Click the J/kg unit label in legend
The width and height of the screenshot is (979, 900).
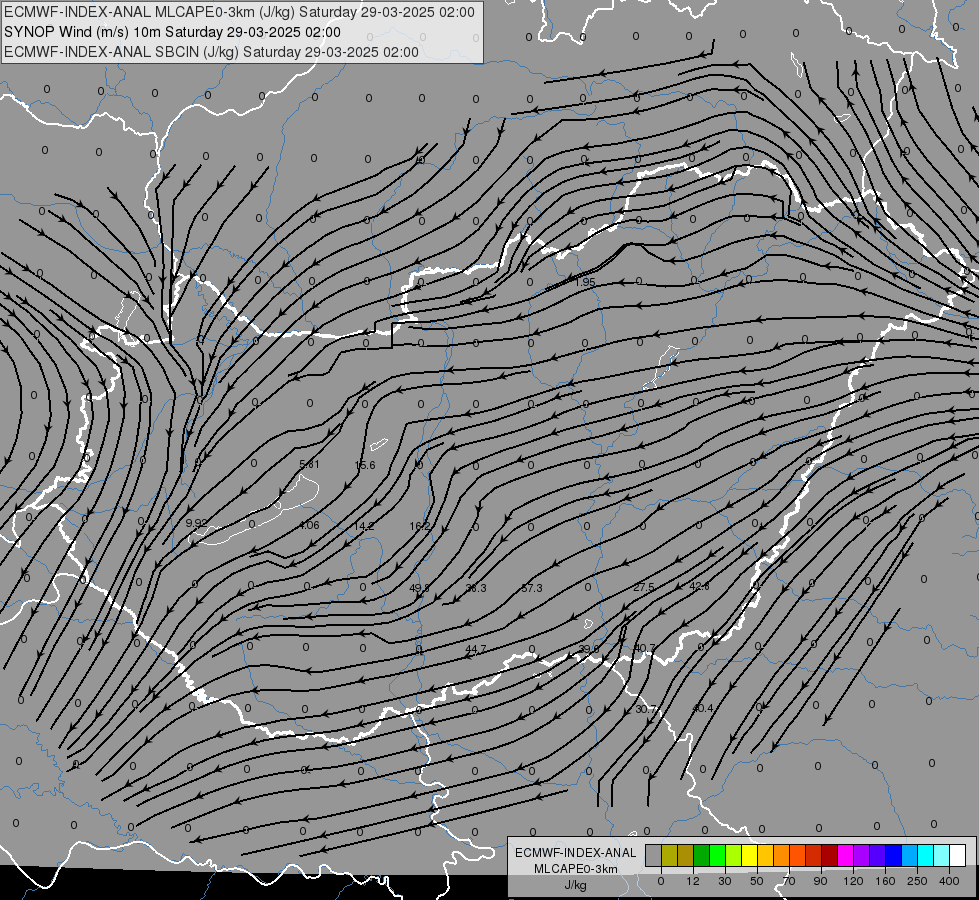point(575,885)
